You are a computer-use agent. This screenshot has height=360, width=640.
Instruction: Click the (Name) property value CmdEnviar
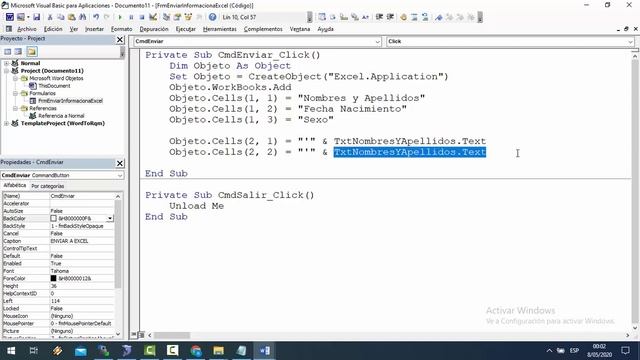(x=82, y=196)
